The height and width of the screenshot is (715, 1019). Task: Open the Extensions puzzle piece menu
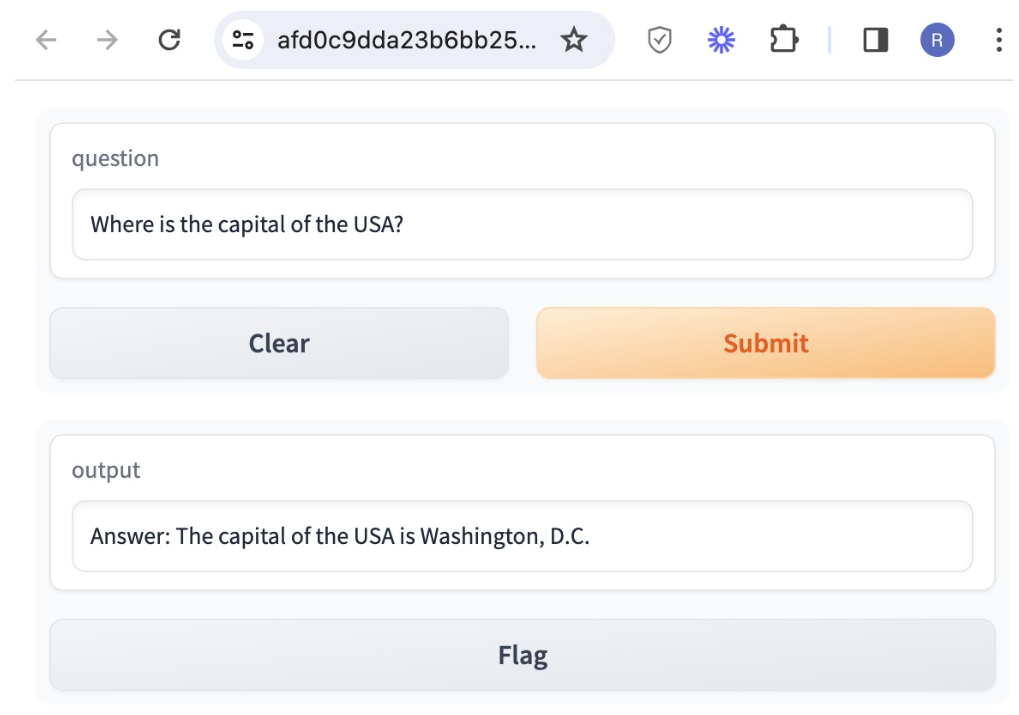(x=783, y=40)
